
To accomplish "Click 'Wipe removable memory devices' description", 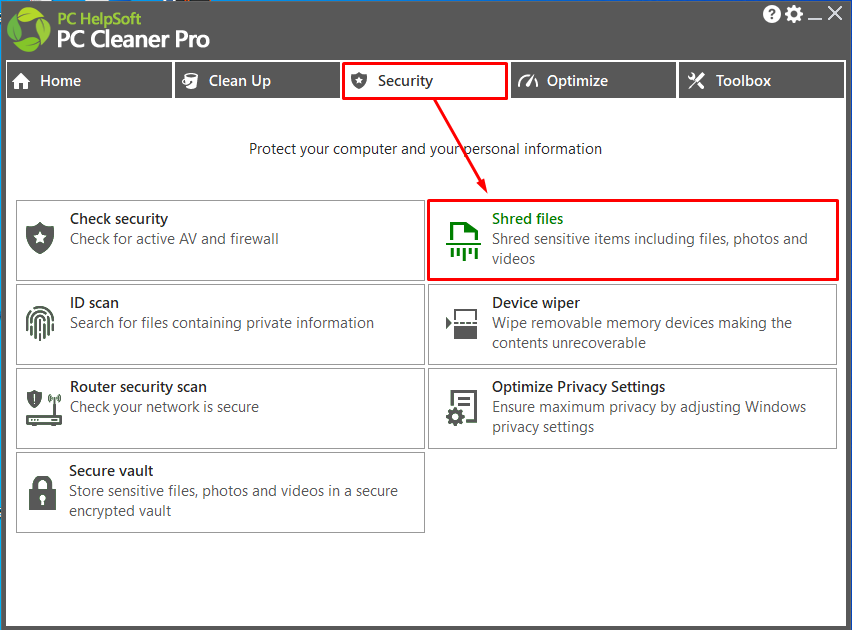I will (x=642, y=333).
